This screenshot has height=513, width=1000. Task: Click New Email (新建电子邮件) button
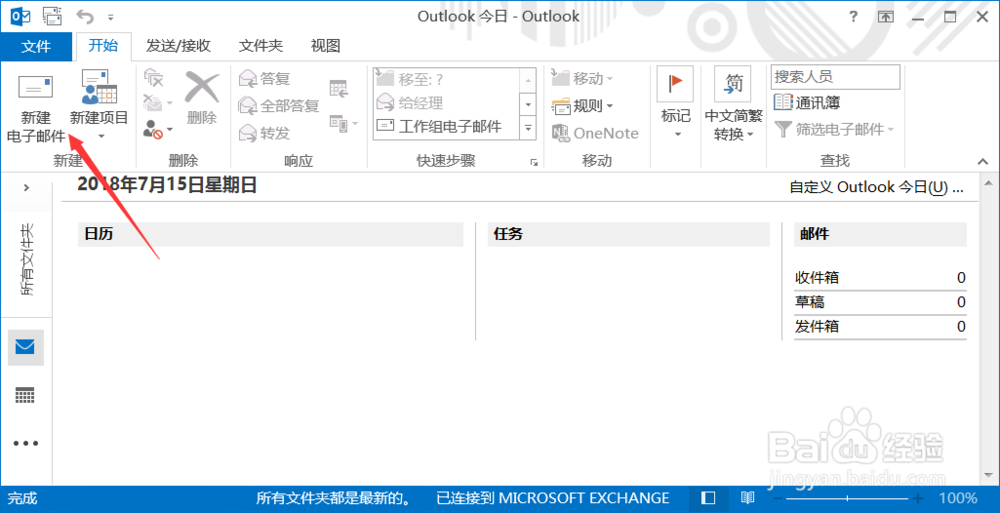click(x=36, y=108)
